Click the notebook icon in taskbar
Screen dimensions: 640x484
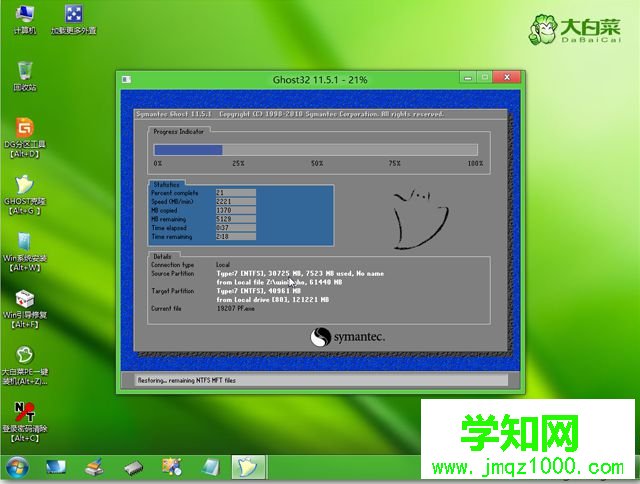211,467
